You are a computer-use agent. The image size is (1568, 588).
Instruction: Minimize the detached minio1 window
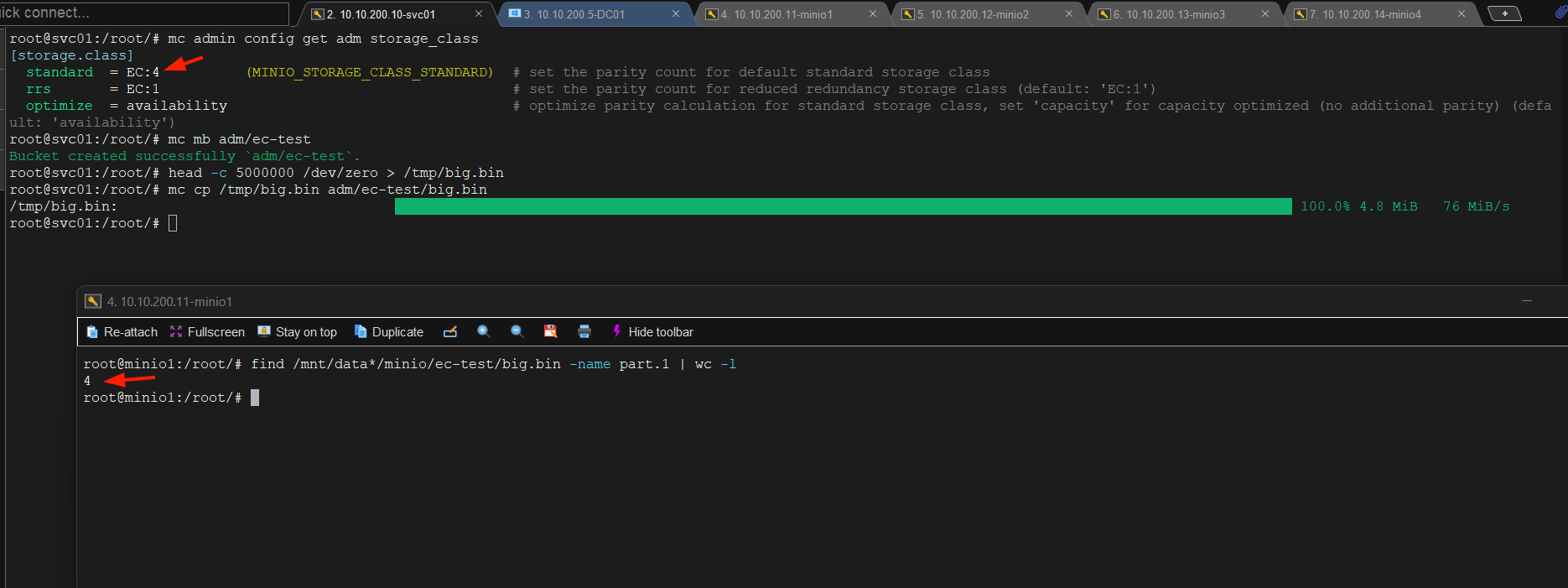coord(1527,300)
